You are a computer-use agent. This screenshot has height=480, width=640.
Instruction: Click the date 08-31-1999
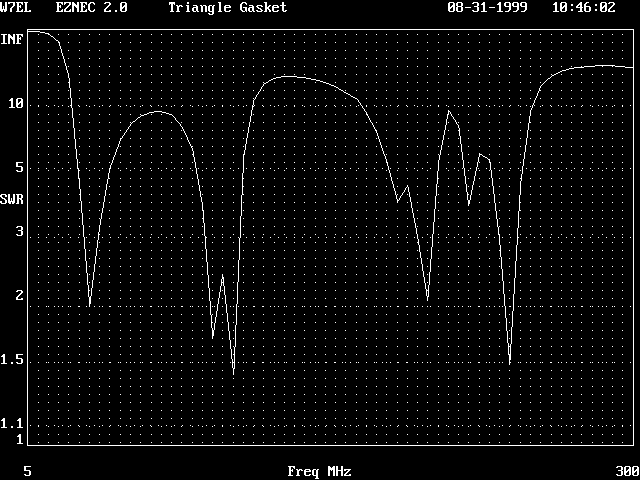(x=487, y=7)
